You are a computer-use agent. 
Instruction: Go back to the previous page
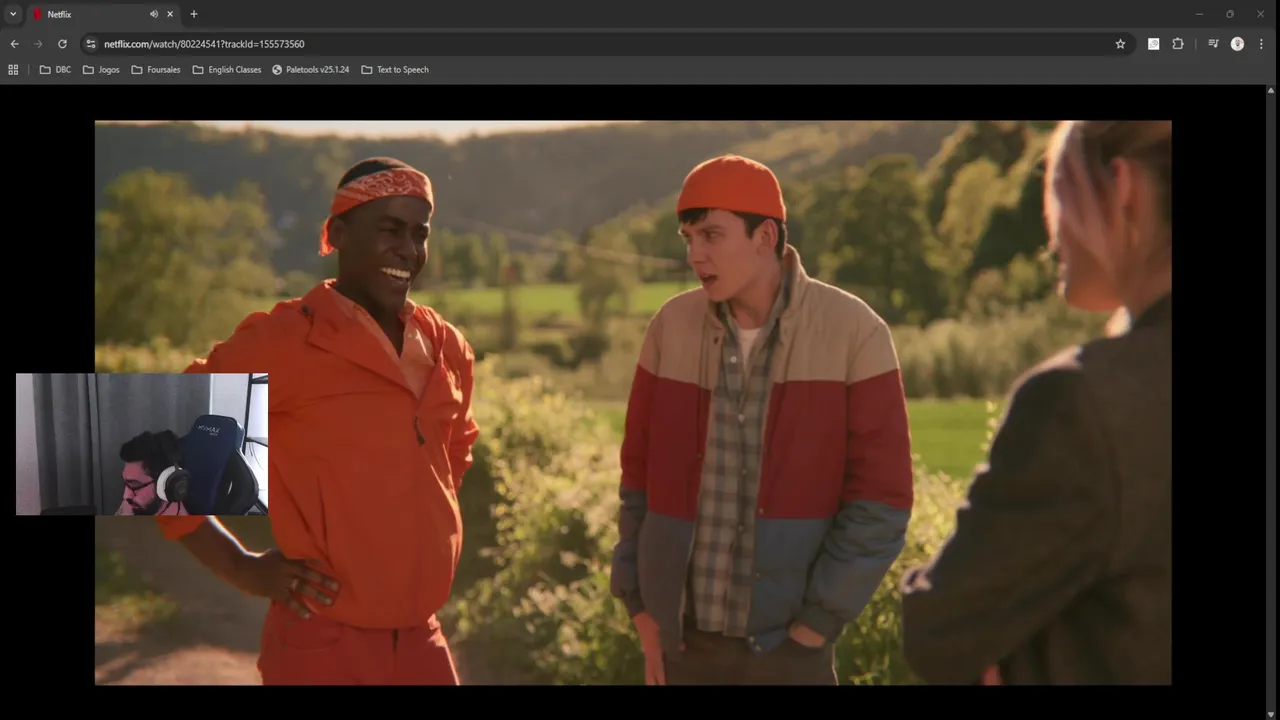[x=14, y=44]
